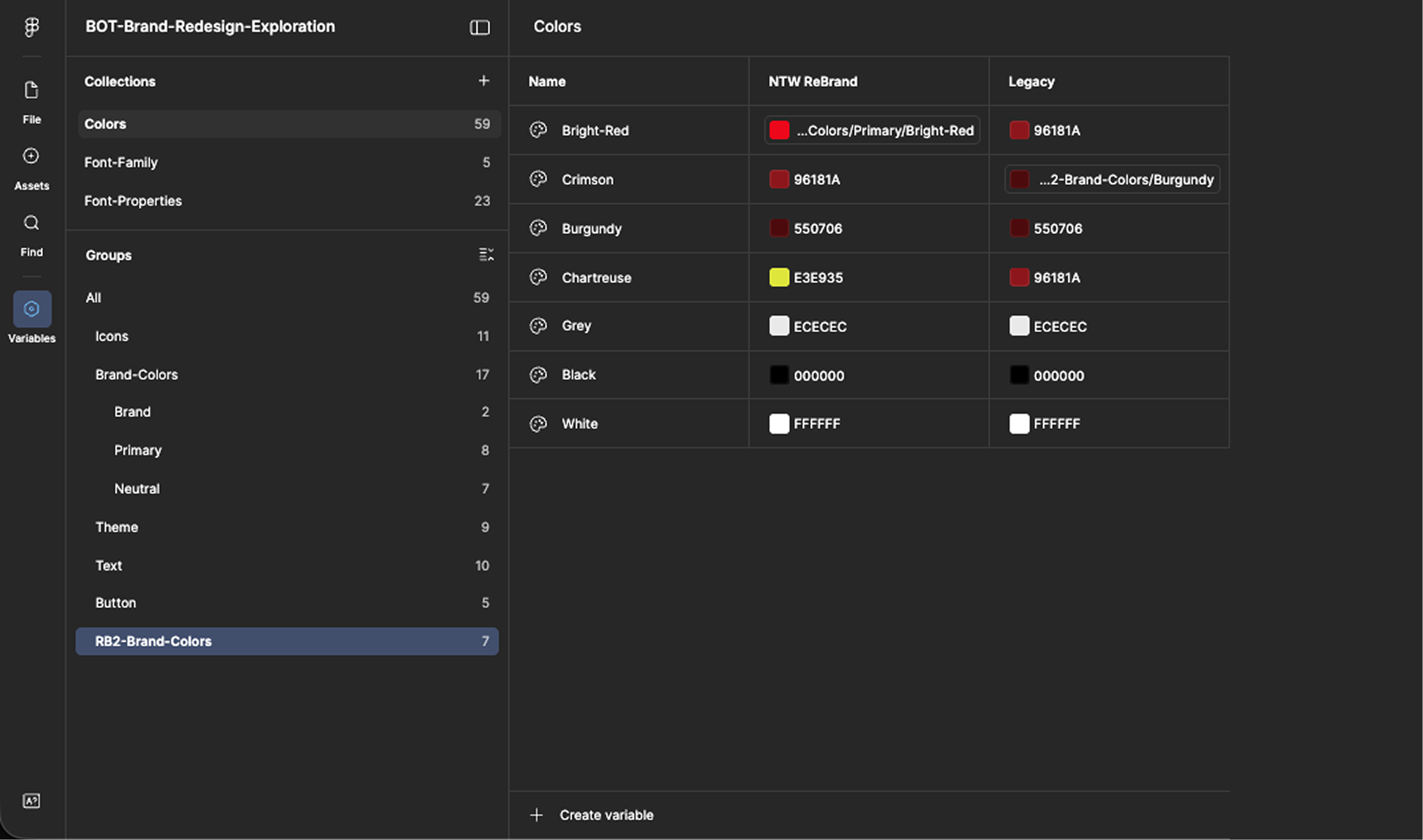The image size is (1423, 840).
Task: Open the File panel icon
Action: tap(31, 91)
